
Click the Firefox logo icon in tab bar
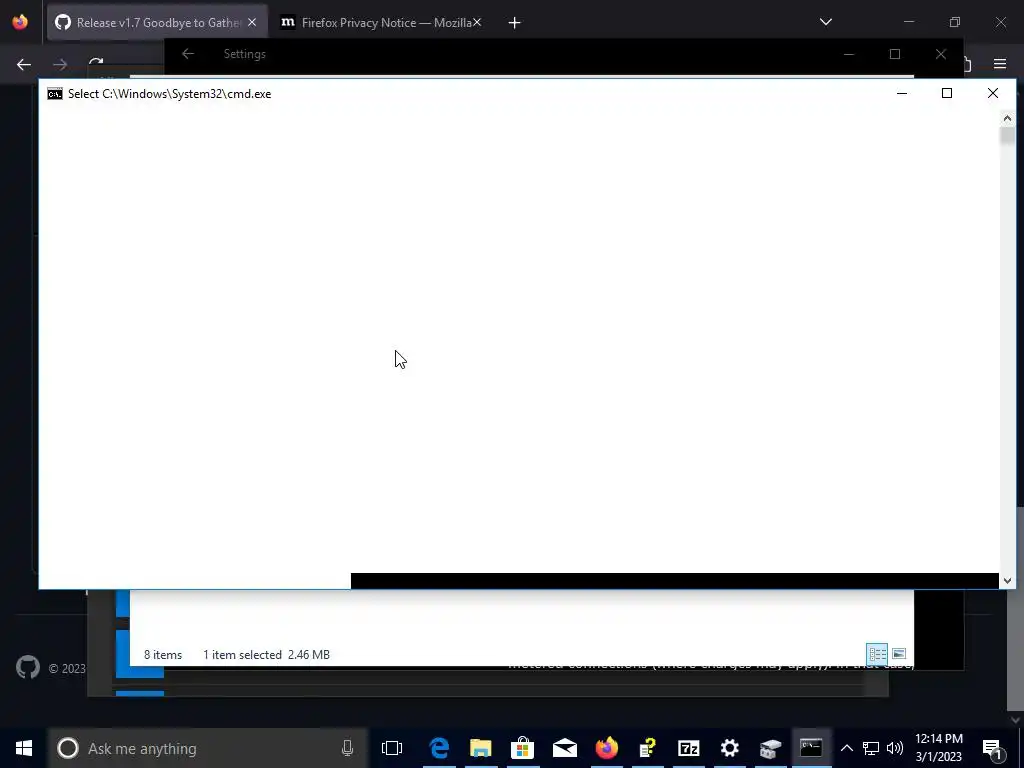coord(20,22)
